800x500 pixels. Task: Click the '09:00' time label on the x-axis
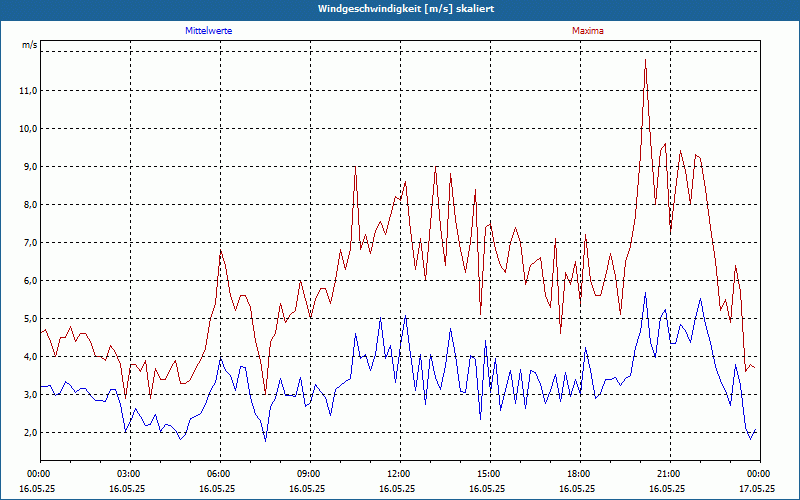pyautogui.click(x=310, y=474)
